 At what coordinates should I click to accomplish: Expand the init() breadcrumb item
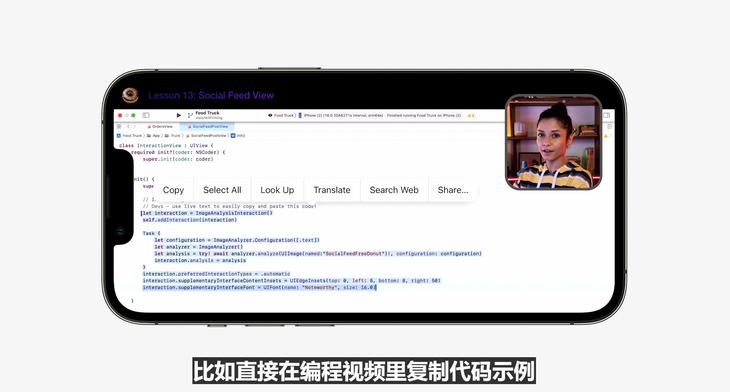click(x=237, y=135)
